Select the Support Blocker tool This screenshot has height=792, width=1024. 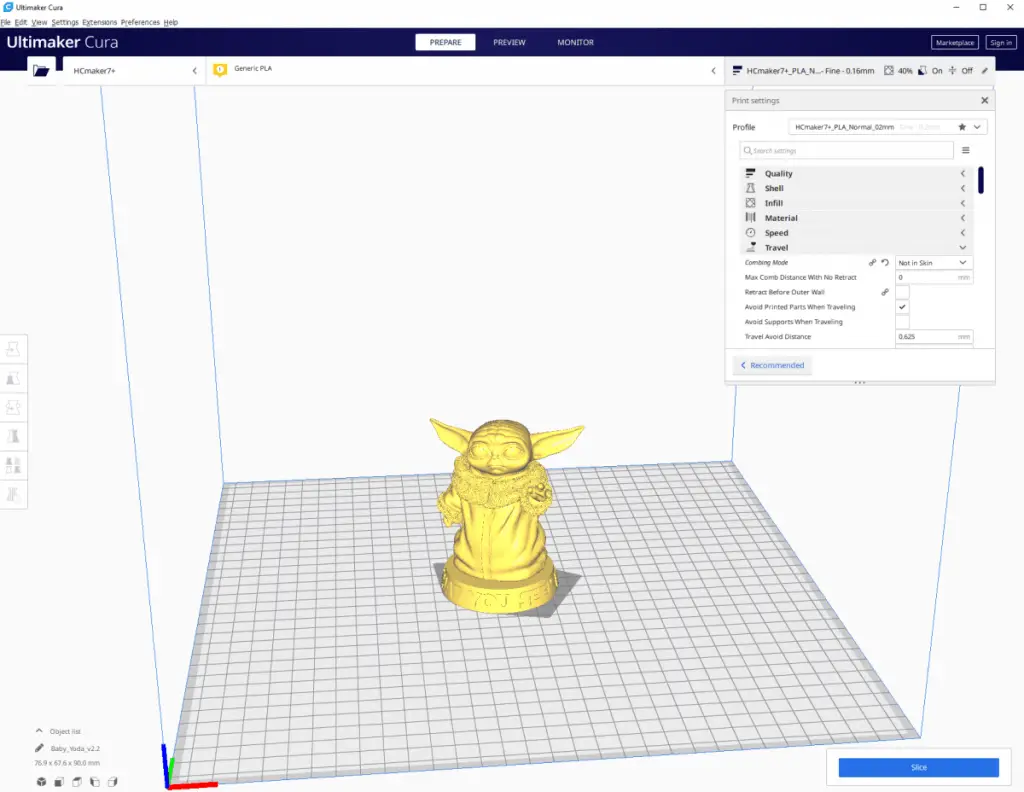point(13,494)
